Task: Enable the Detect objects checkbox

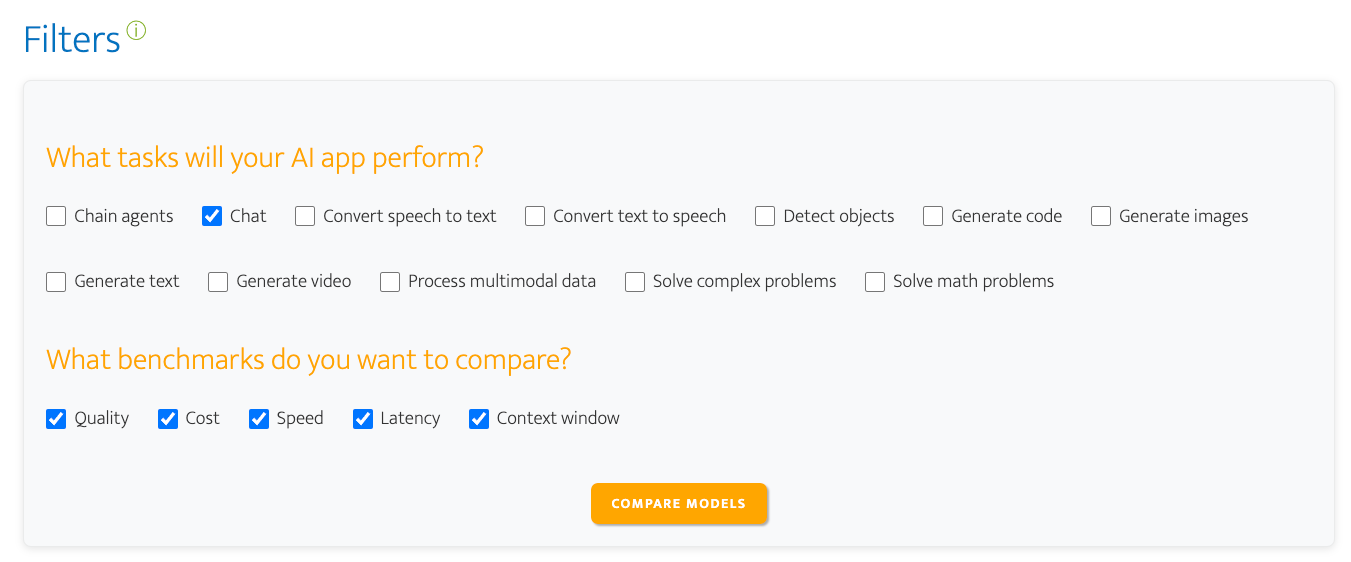Action: pos(765,216)
